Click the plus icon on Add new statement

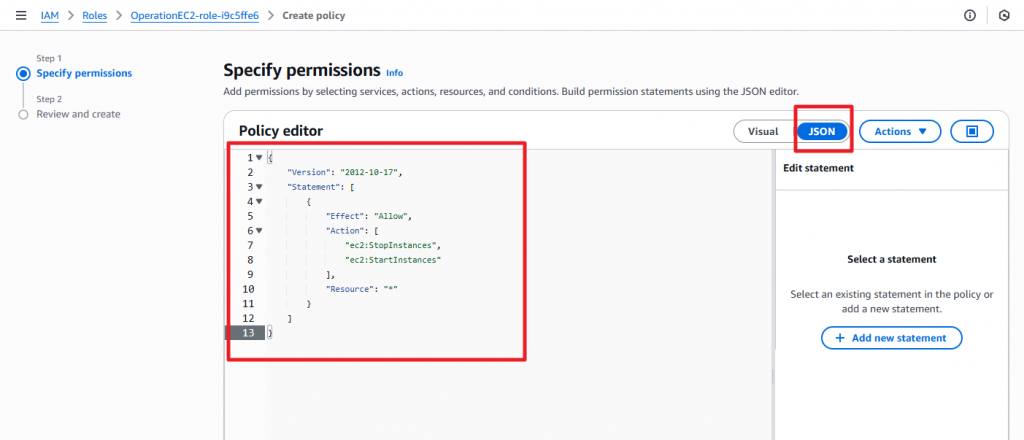tap(838, 338)
